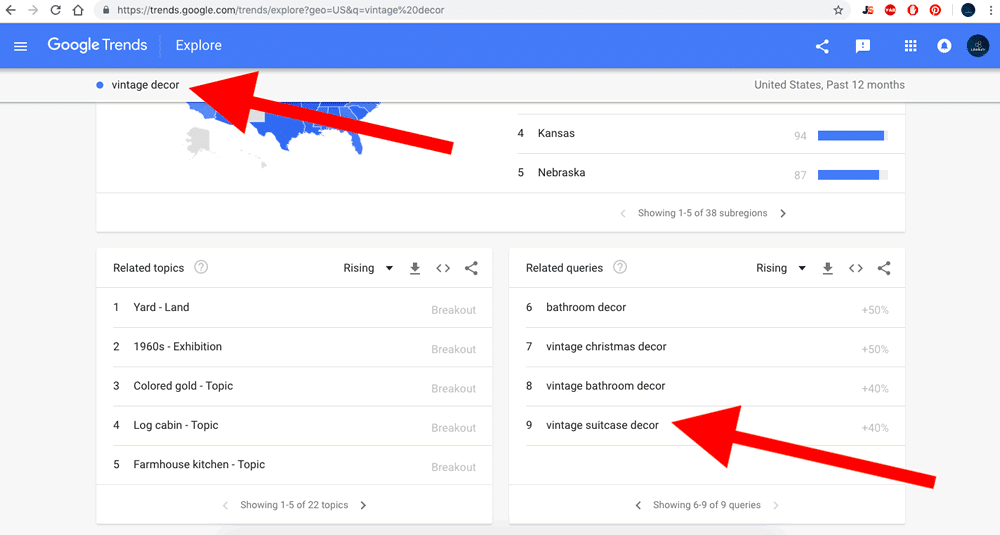1000x535 pixels.
Task: Click the share icon in the header
Action: point(822,46)
